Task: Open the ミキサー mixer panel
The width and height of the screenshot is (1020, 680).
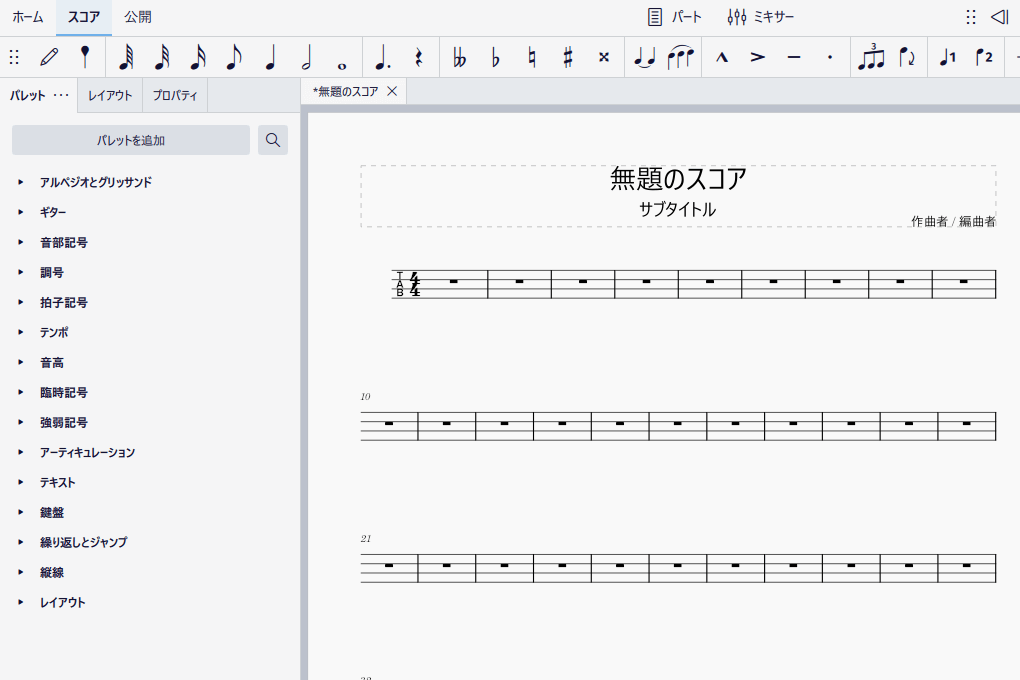Action: (760, 17)
